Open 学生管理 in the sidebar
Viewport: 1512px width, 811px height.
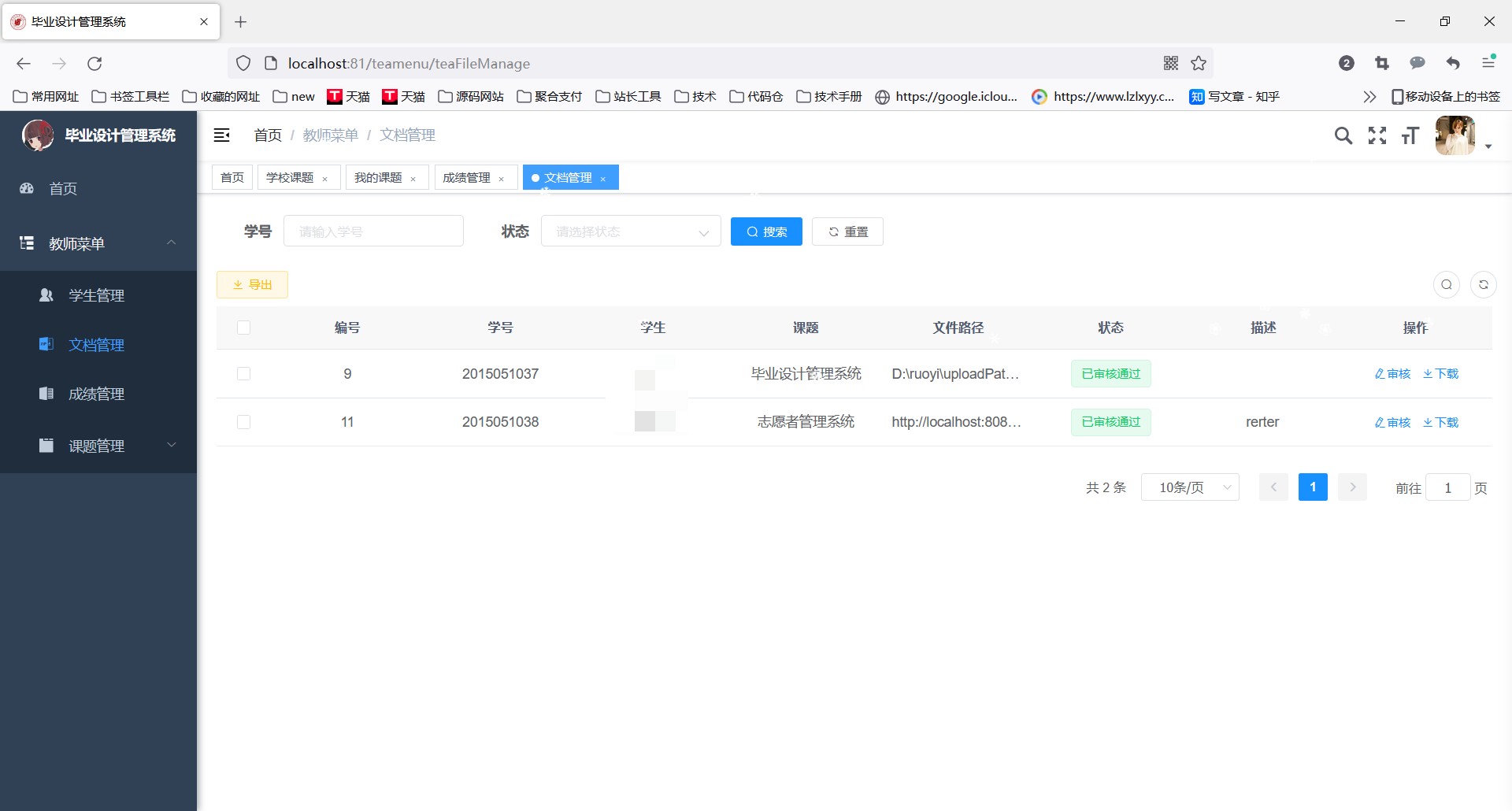click(97, 295)
